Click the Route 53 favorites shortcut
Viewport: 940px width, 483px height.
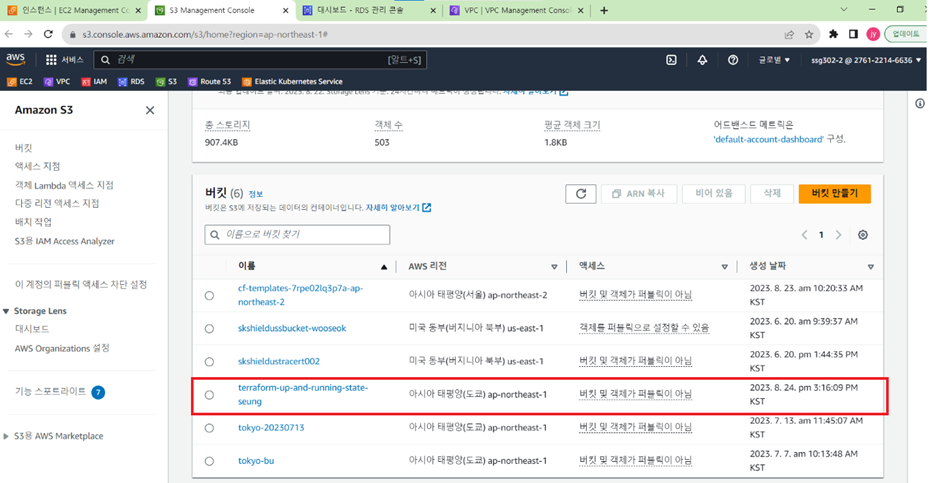(x=209, y=81)
